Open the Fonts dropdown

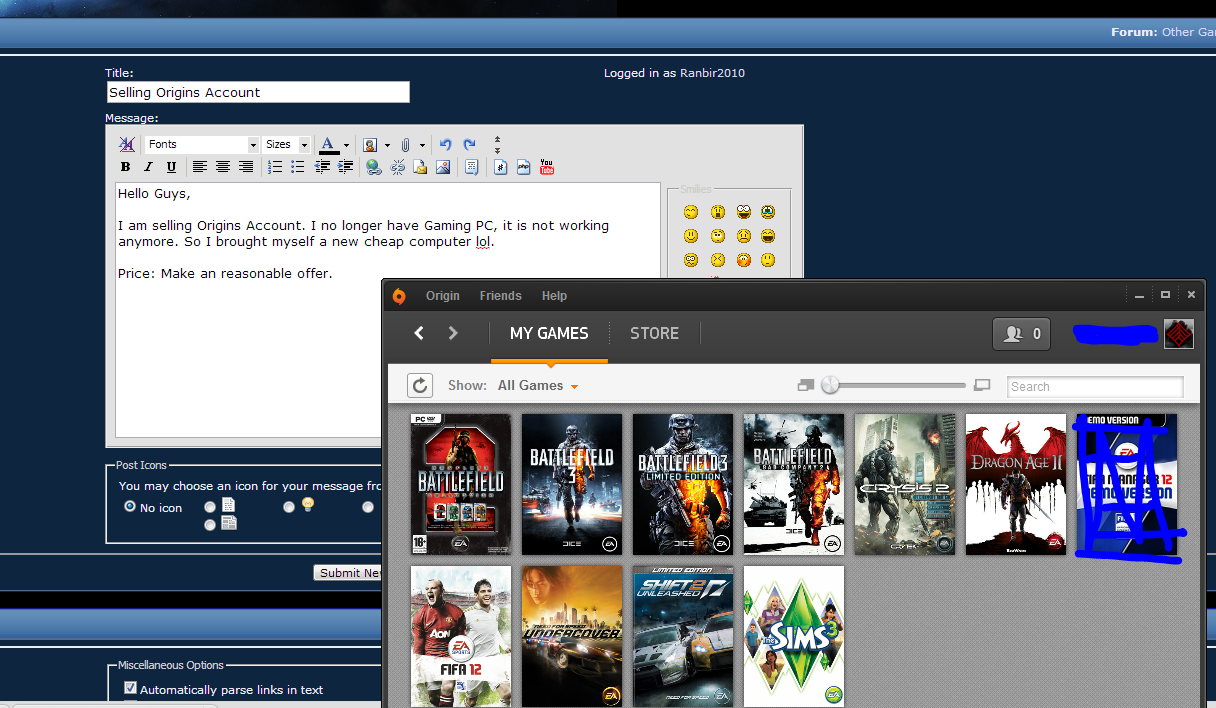[202, 145]
